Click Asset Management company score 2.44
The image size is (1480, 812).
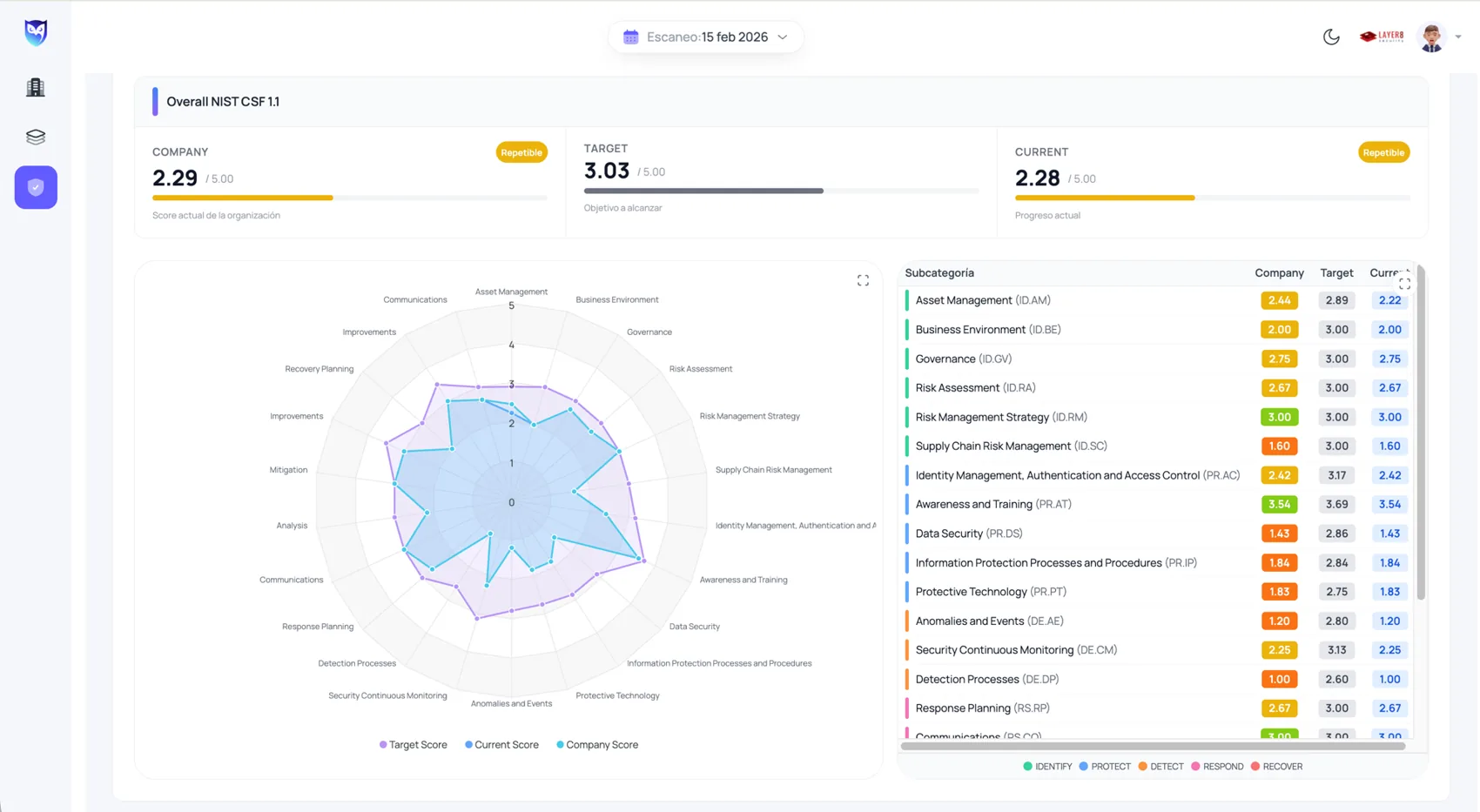(1279, 300)
